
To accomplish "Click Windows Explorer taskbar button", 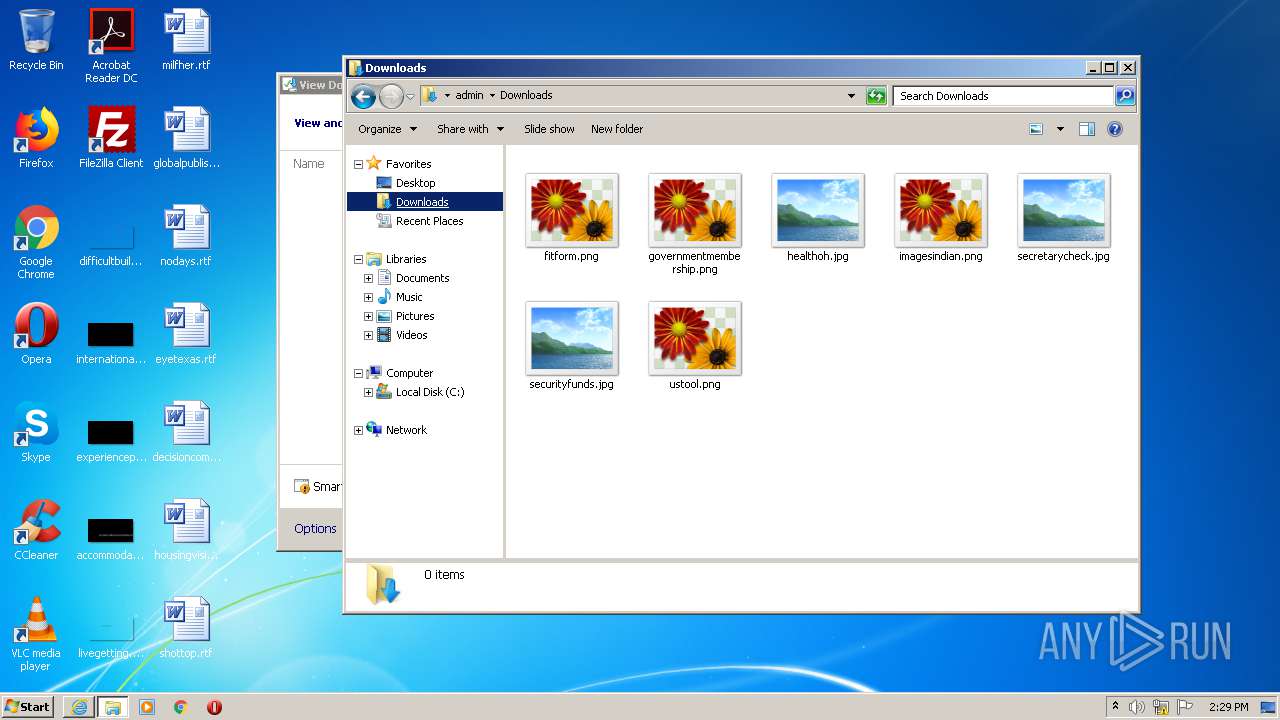I will 113,707.
